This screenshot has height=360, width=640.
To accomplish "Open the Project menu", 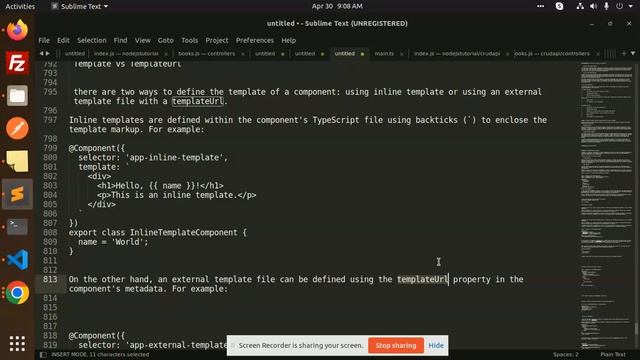I will [217, 40].
